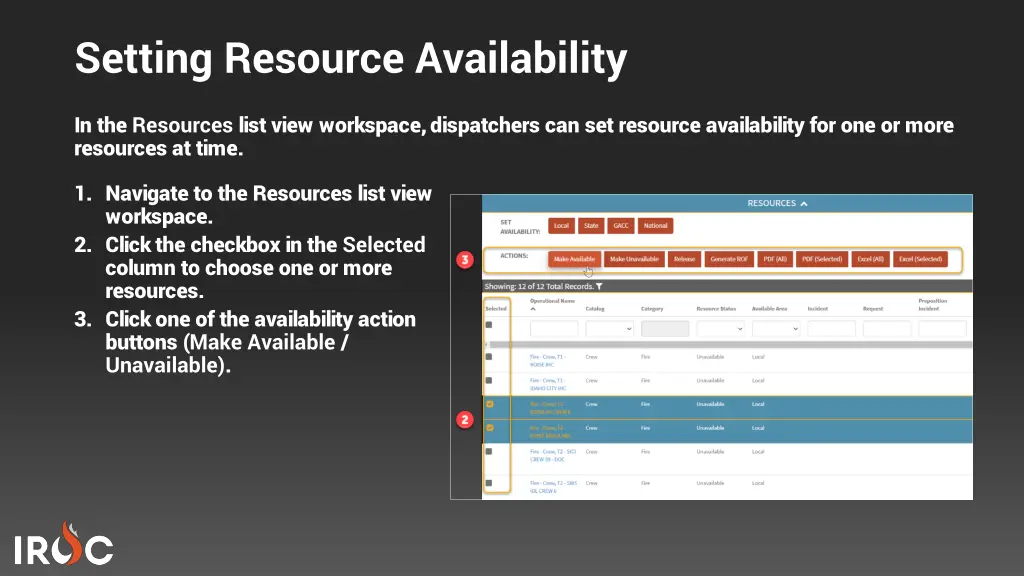1024x576 pixels.
Task: Click the filter funnel icon beside Total Records
Action: (599, 287)
